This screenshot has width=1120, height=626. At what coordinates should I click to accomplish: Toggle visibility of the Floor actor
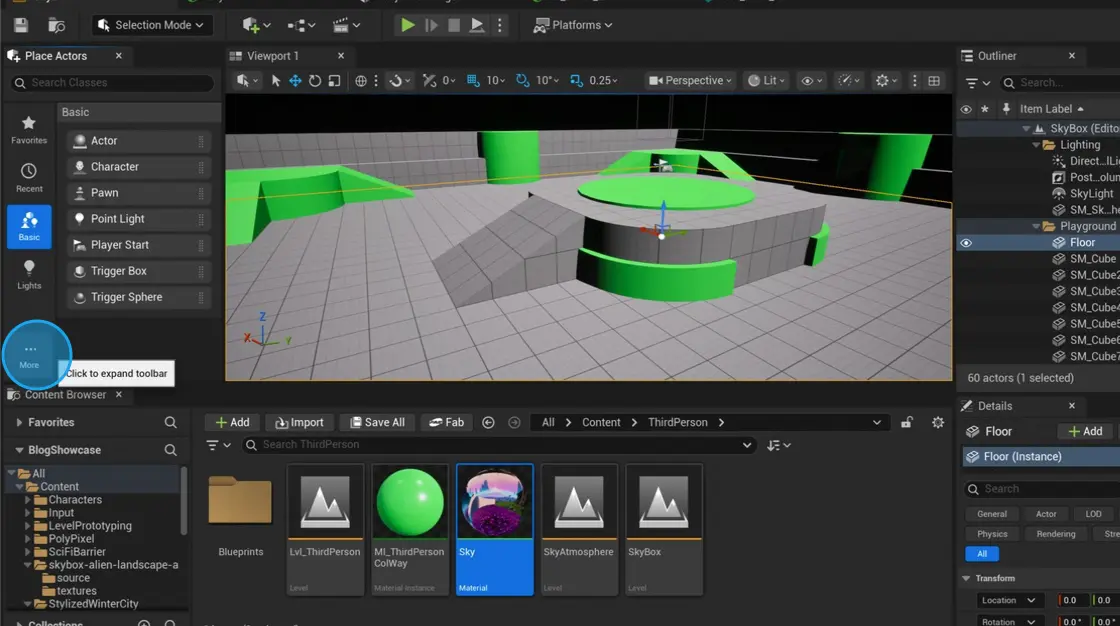(966, 243)
